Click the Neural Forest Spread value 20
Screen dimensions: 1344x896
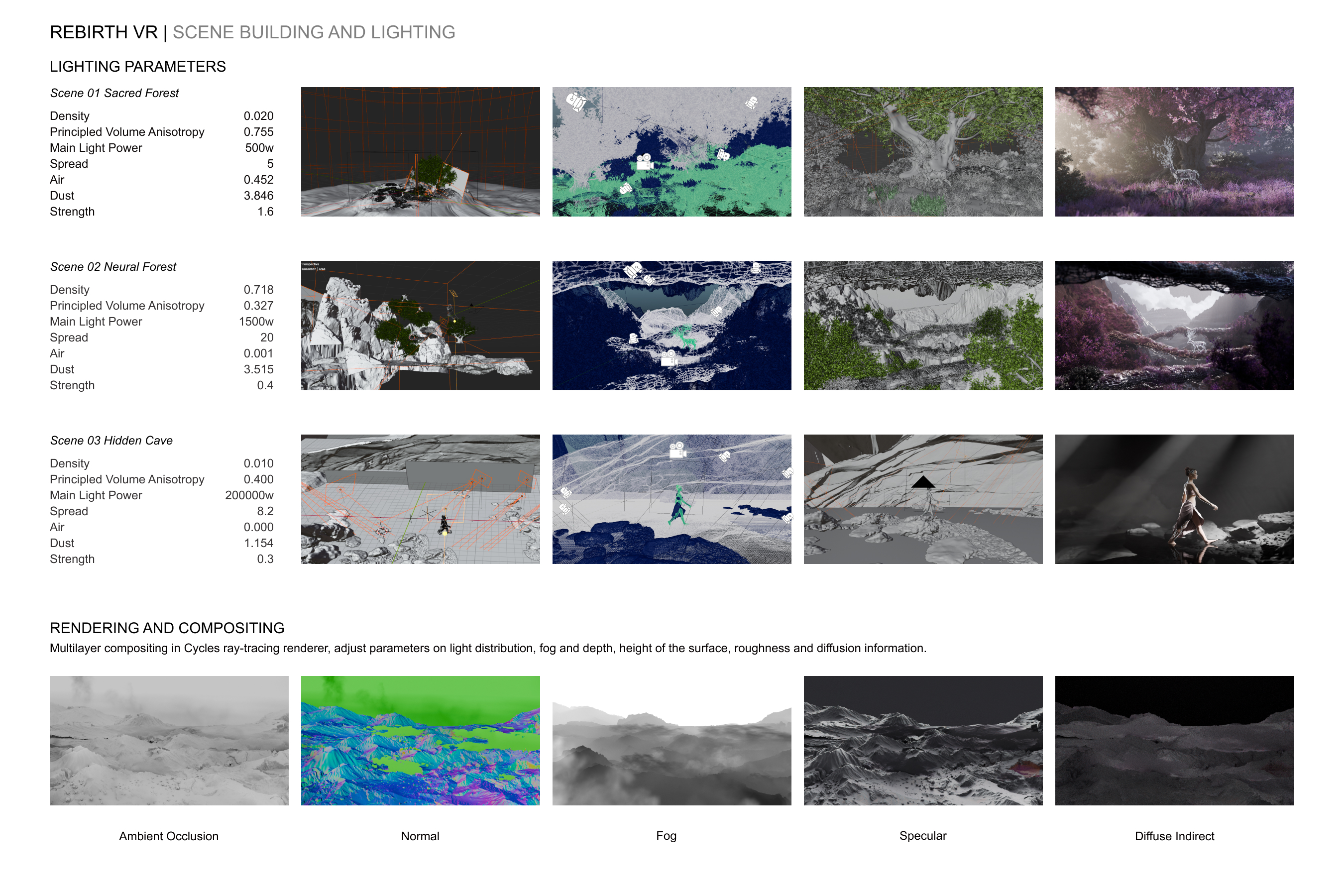tap(267, 337)
